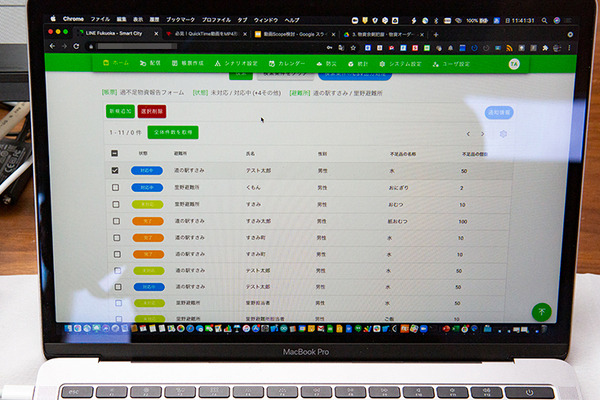Check the checkbox for the くもん row
The width and height of the screenshot is (600, 400).
coord(114,188)
